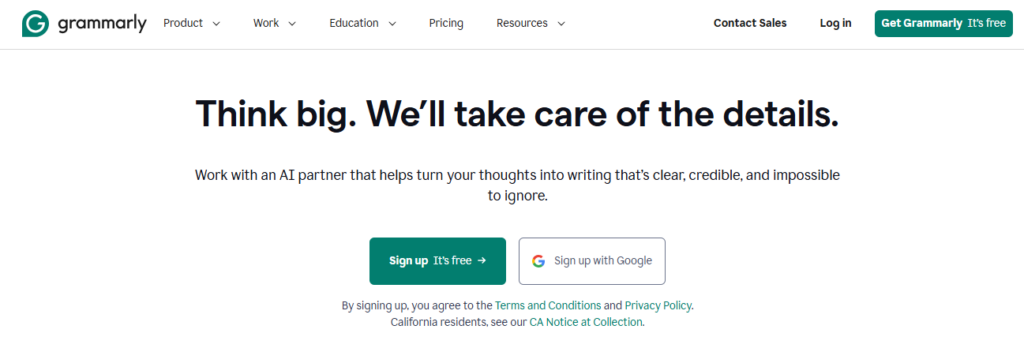
Task: Click the Log in link
Action: [x=835, y=24]
